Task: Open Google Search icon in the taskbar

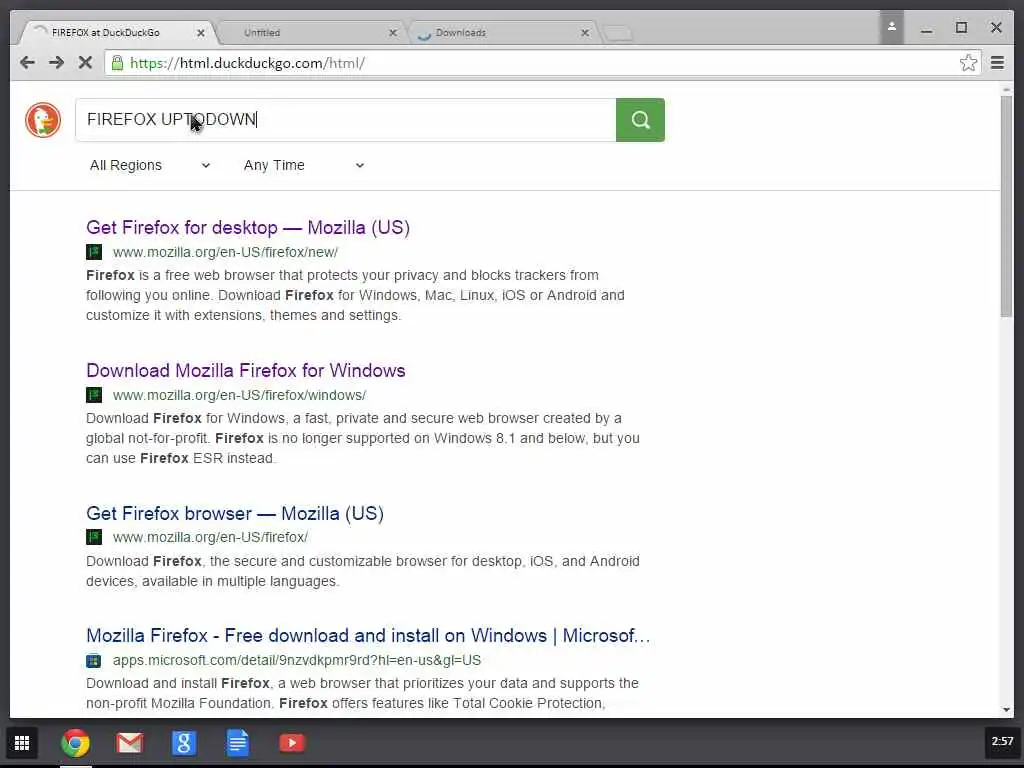Action: [x=184, y=743]
